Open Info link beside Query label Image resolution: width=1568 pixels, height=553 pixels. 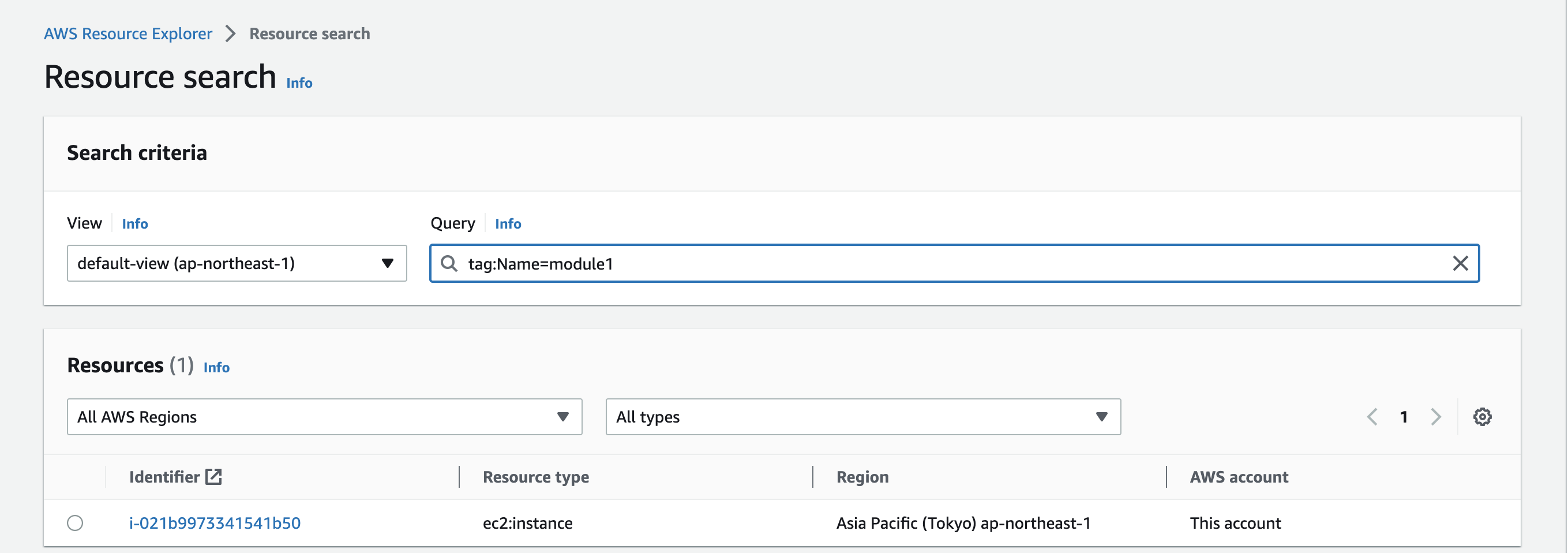click(508, 223)
